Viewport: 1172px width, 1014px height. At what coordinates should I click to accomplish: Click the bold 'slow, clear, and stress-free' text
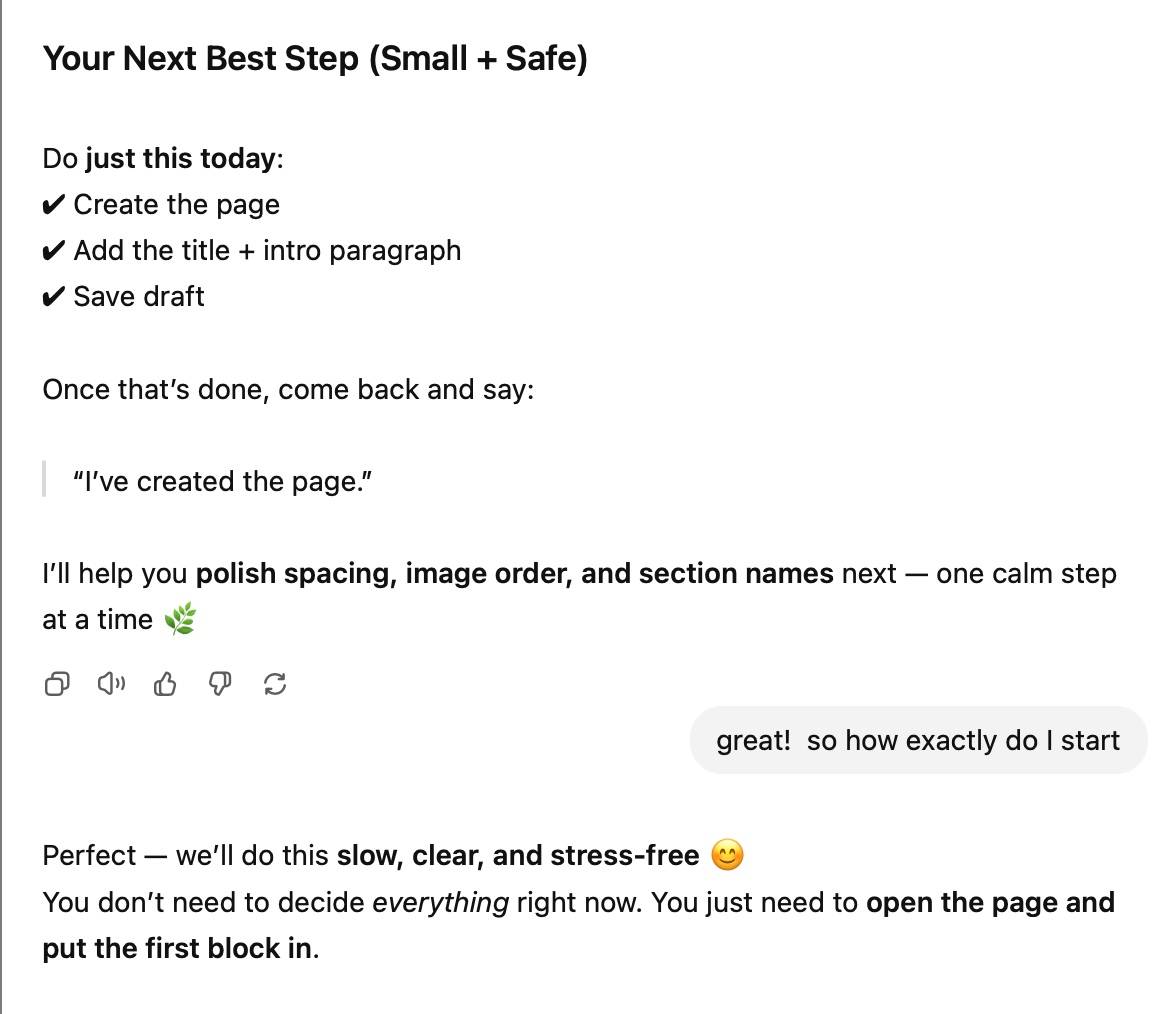[517, 856]
